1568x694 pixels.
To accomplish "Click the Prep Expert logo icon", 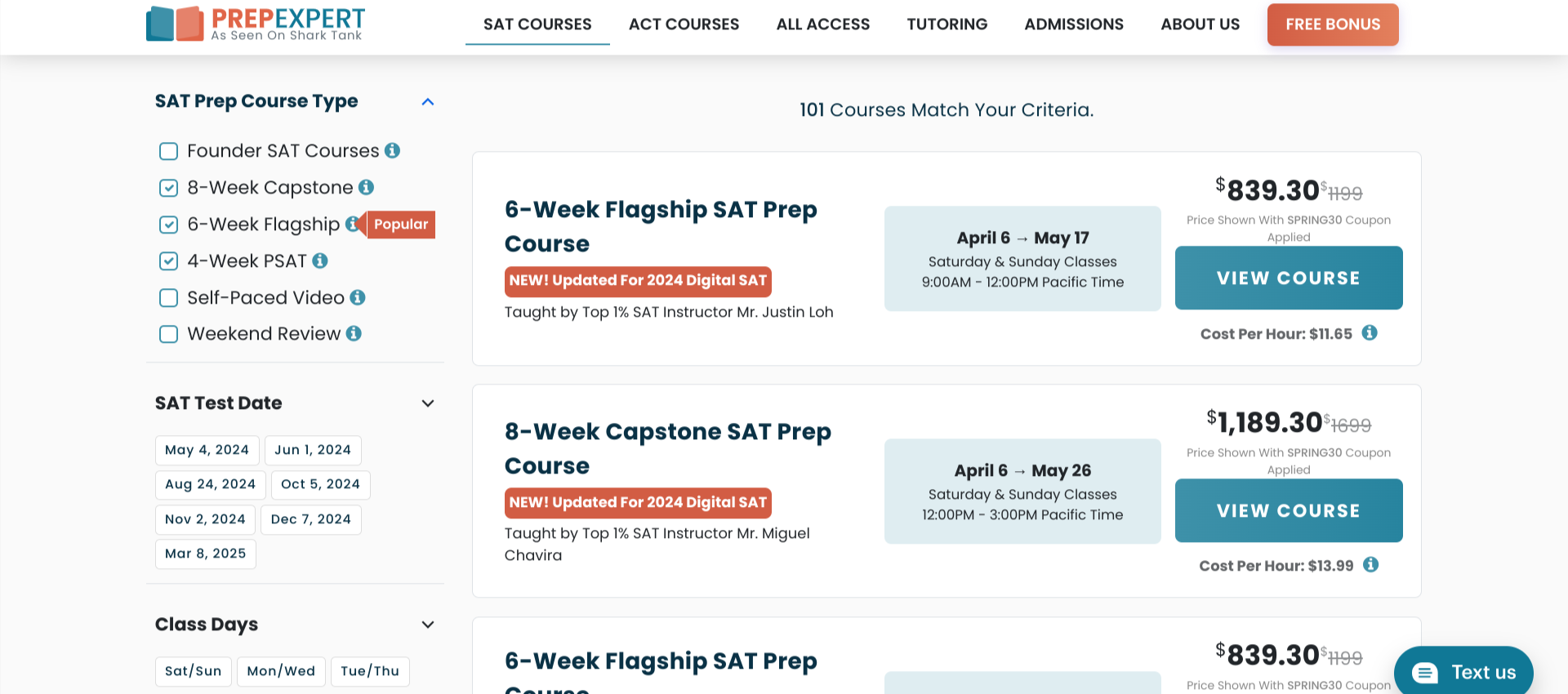I will pyautogui.click(x=175, y=24).
